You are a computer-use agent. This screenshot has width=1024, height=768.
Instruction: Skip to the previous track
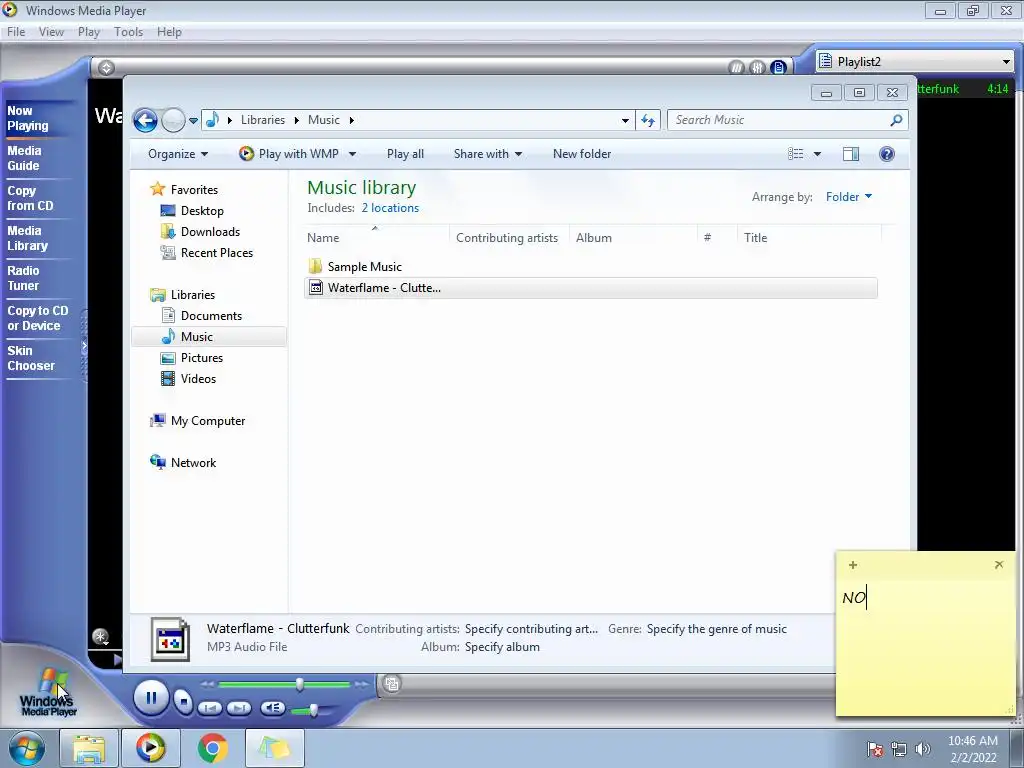point(210,708)
